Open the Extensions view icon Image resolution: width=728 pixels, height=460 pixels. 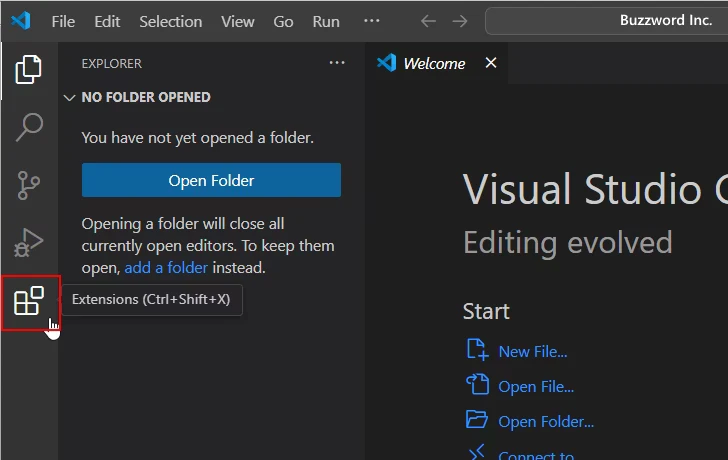(29, 301)
